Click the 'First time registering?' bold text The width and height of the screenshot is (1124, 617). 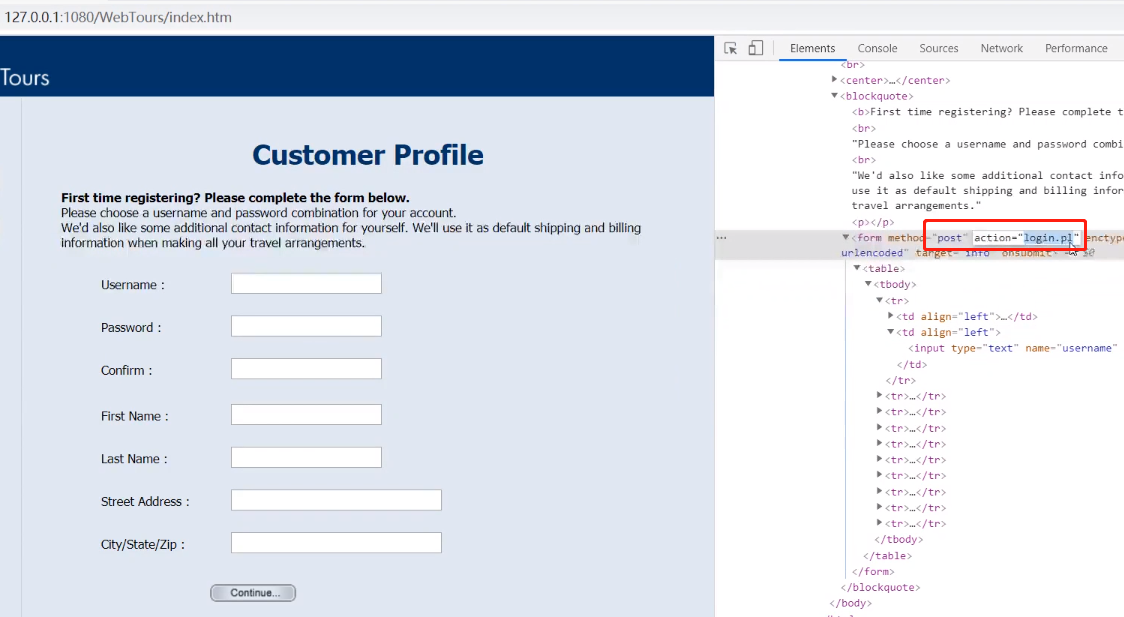(235, 198)
